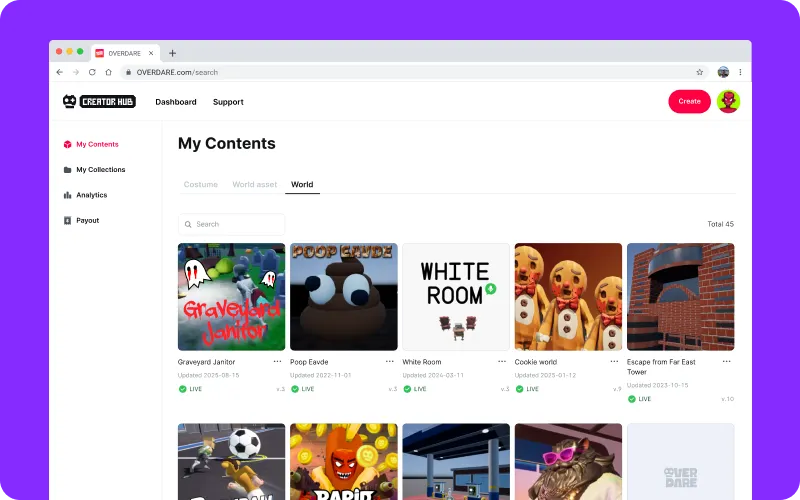
Task: Open the carrot and coins world thumbnail
Action: click(343, 462)
